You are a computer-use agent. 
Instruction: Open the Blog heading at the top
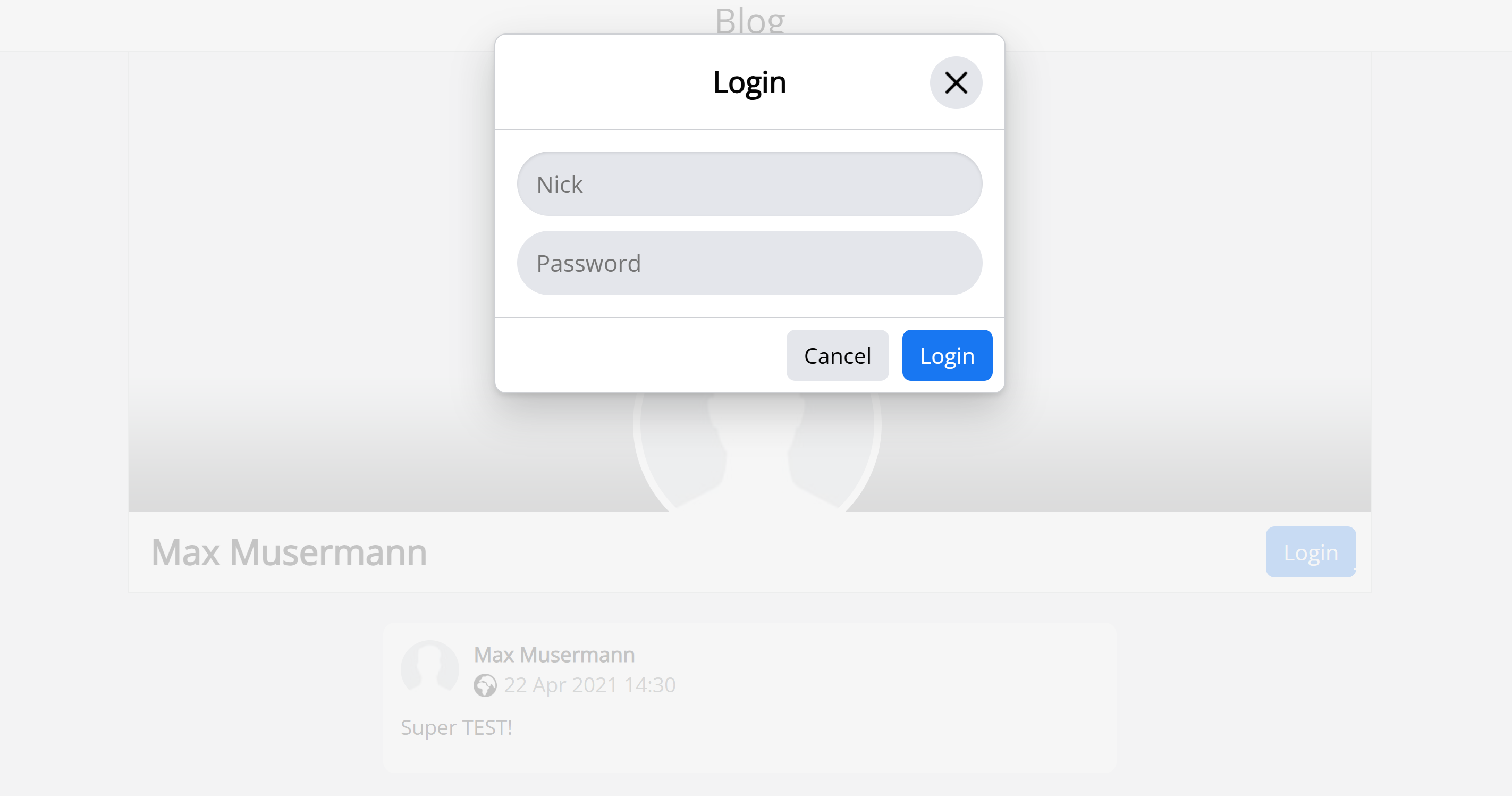(749, 21)
